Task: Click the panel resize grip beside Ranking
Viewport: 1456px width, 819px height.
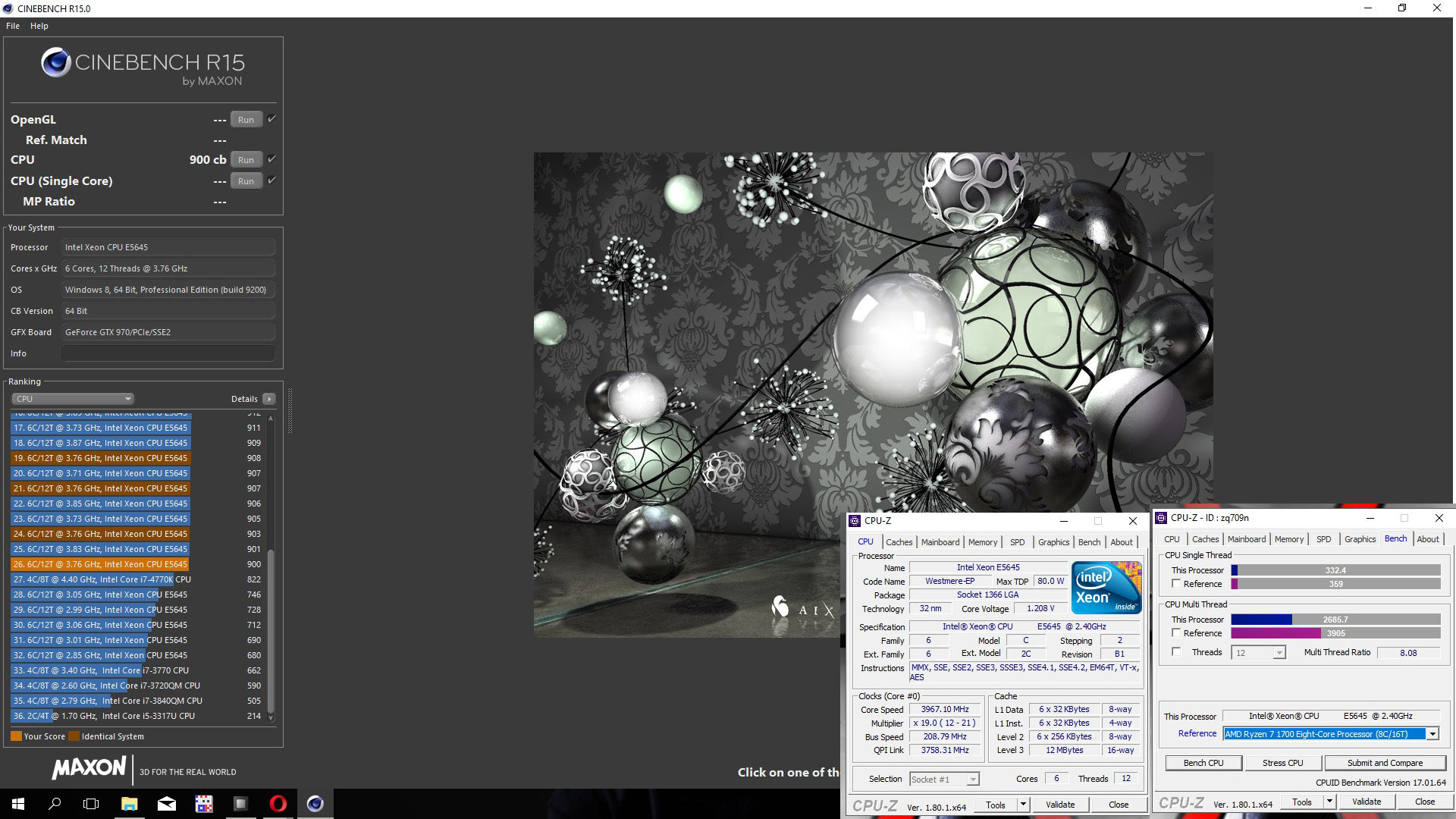Action: coord(290,410)
